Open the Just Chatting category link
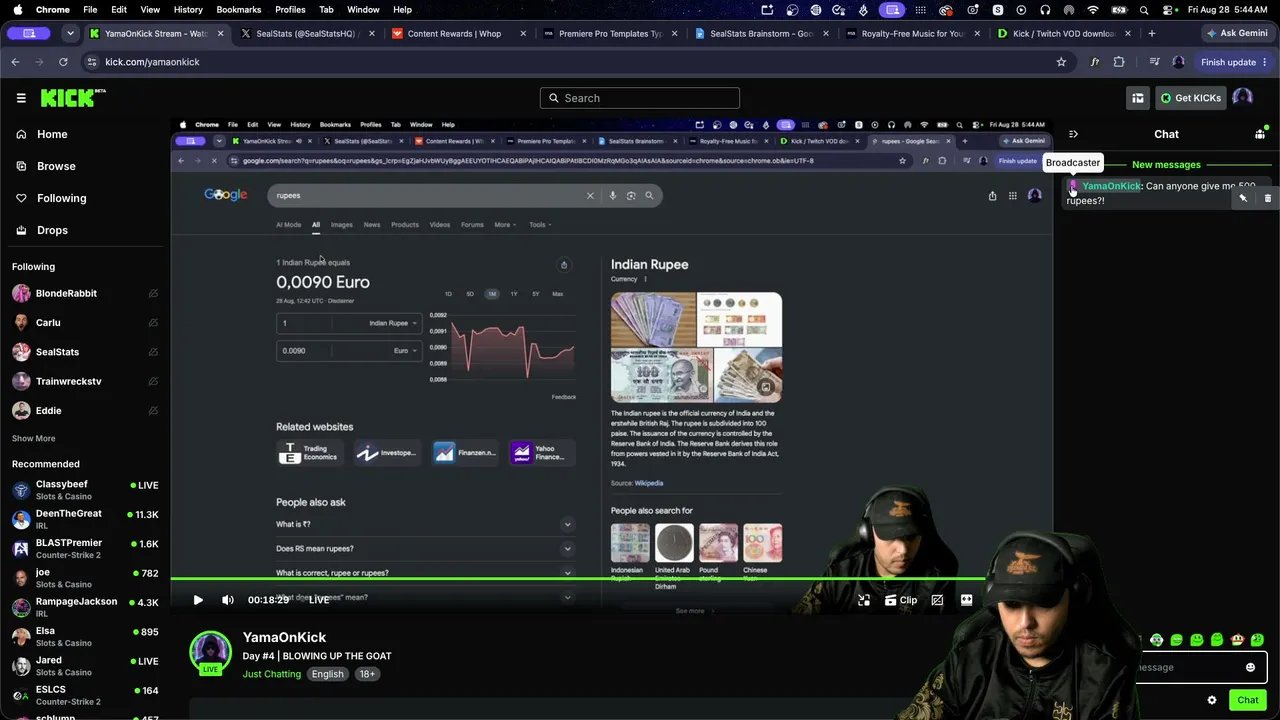The width and height of the screenshot is (1280, 720). (271, 674)
